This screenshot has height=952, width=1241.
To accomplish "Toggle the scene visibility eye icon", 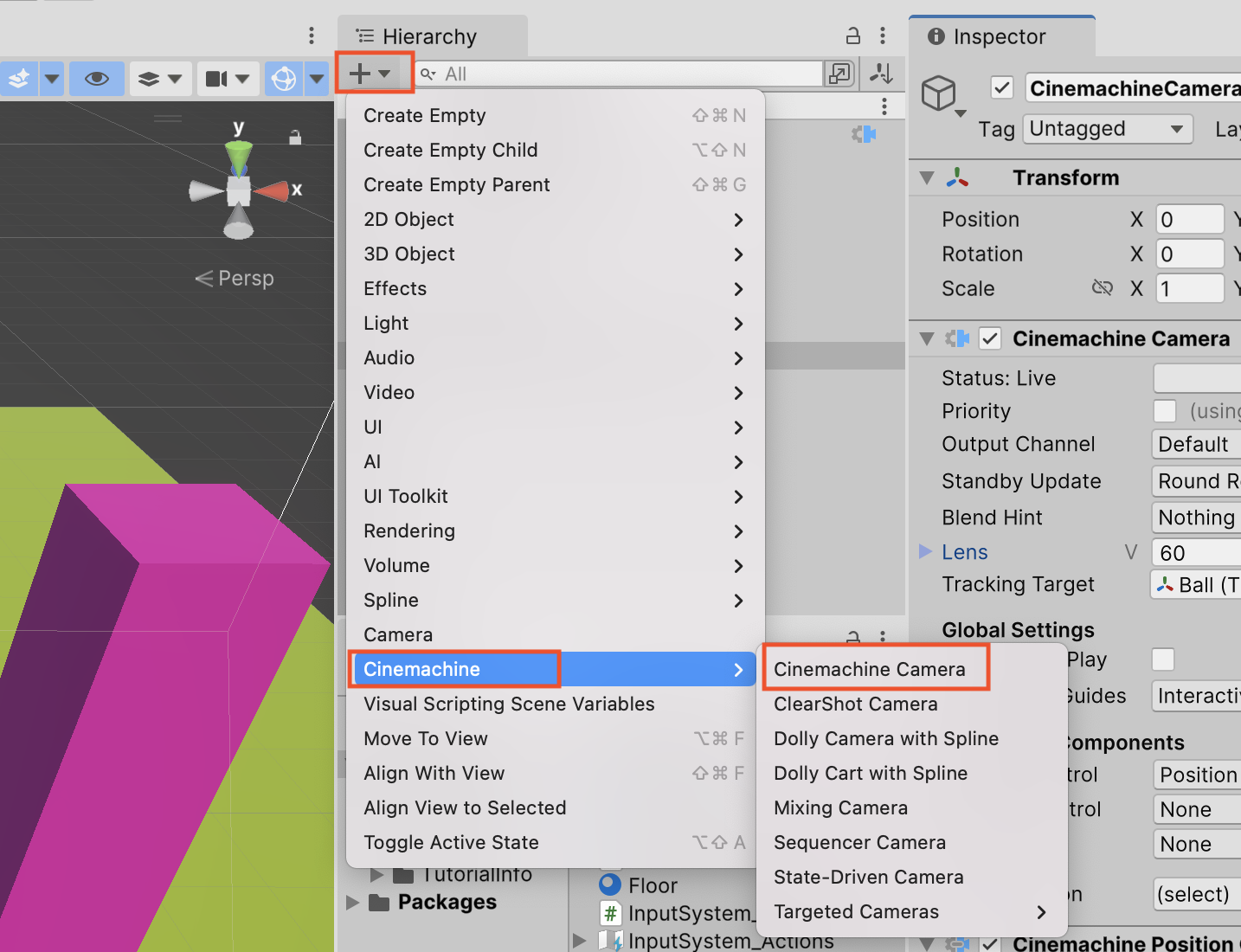I will tap(96, 78).
